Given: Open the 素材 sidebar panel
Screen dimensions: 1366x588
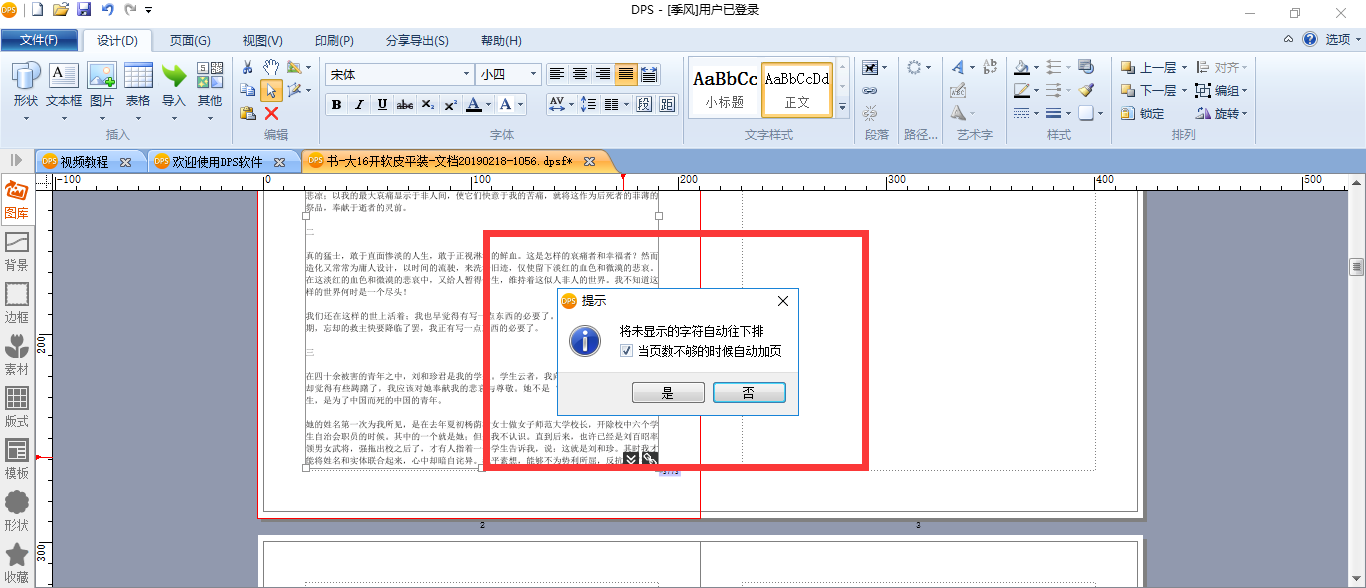Looking at the screenshot, I should pos(17,356).
